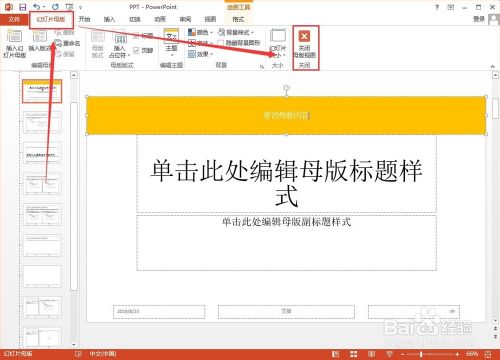Click 母版版式 (Master Layout) icon

[98, 44]
